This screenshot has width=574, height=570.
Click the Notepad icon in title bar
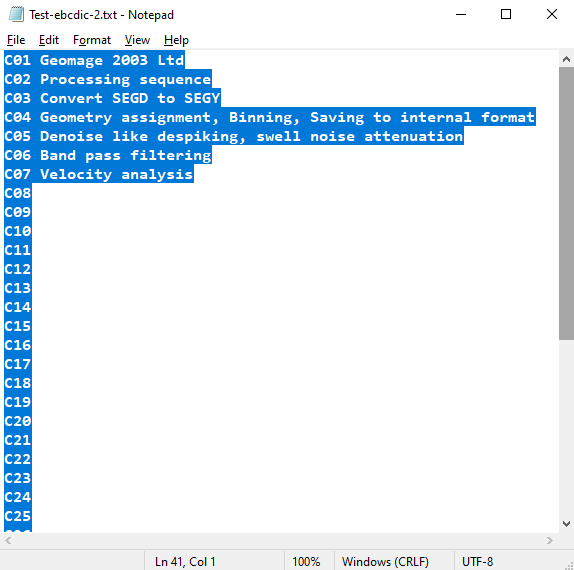[x=16, y=15]
